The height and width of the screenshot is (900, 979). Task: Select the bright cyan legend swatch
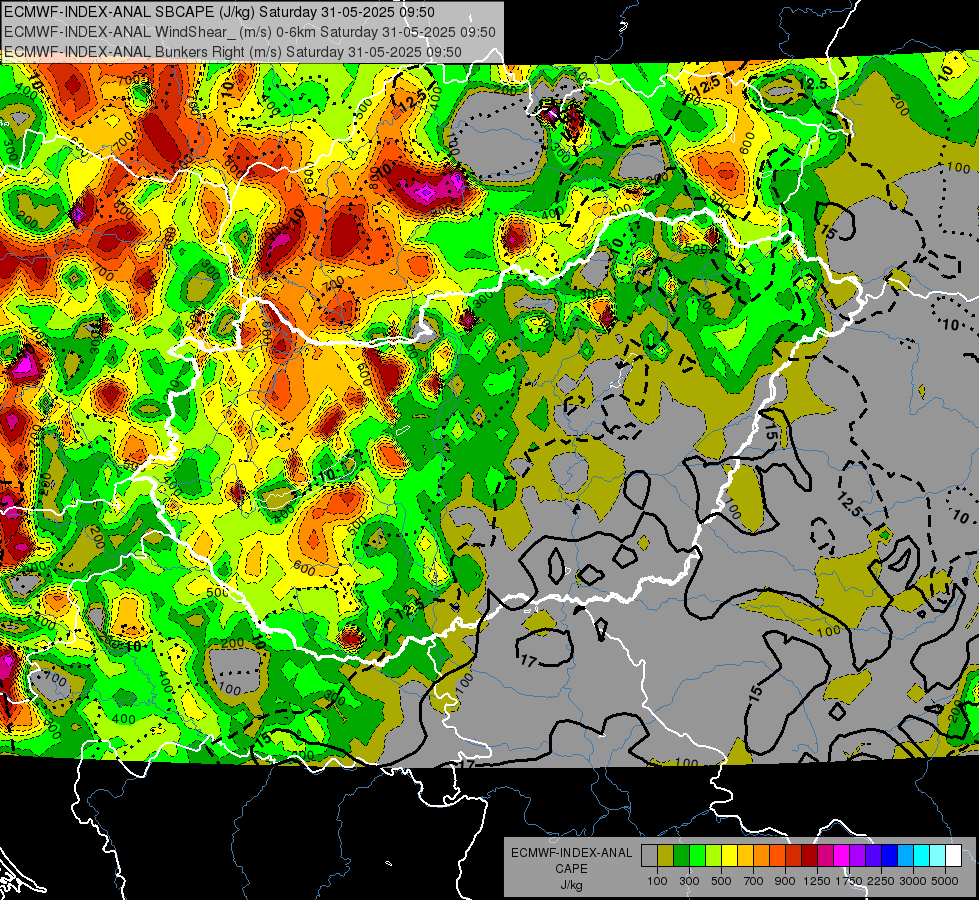(922, 856)
